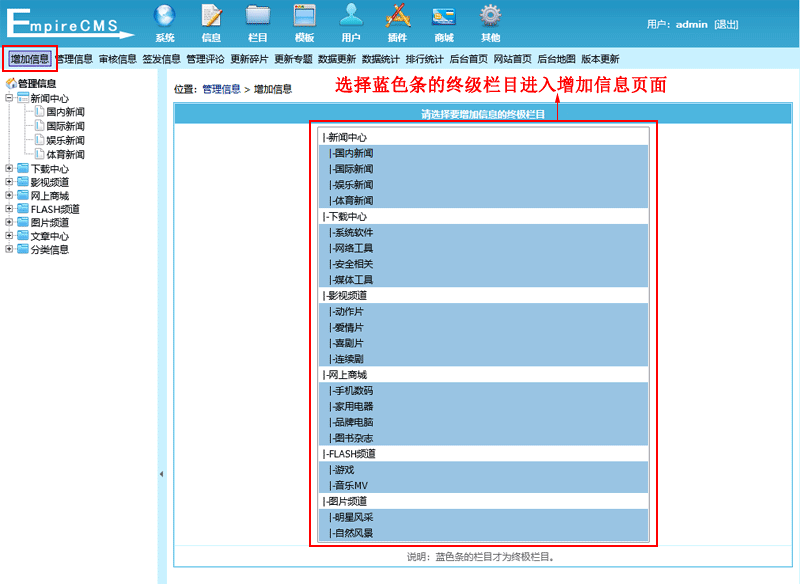
Task: Open the 系统 (System) globe icon
Action: coord(164,16)
